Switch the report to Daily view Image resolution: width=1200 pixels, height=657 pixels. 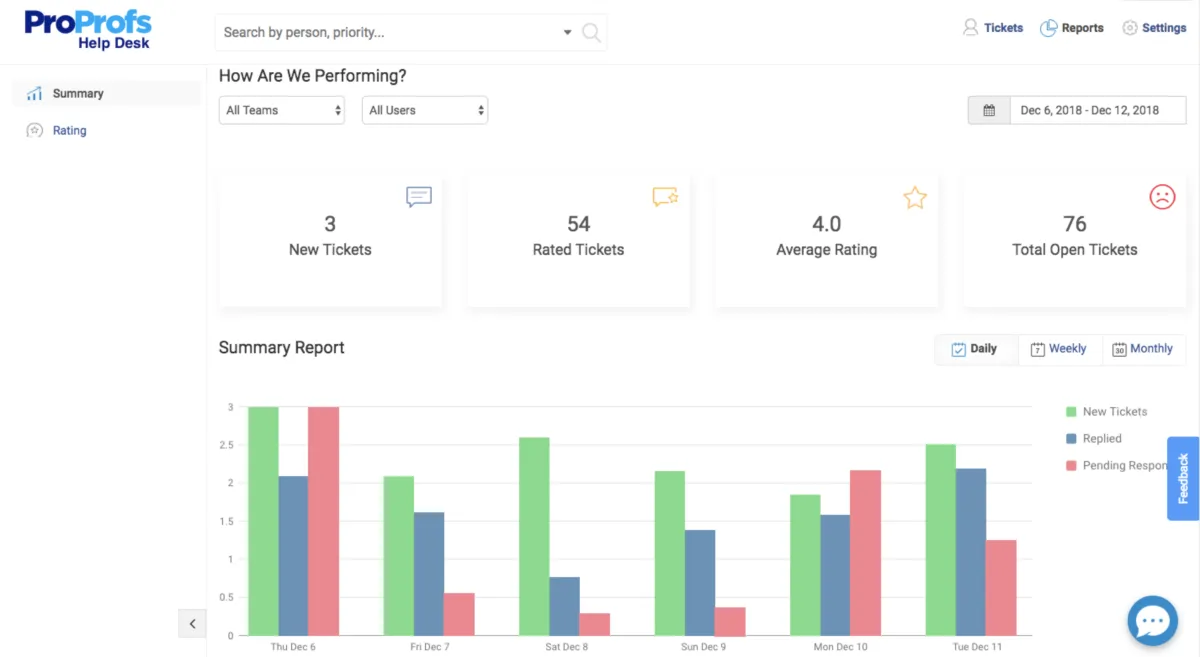point(975,349)
